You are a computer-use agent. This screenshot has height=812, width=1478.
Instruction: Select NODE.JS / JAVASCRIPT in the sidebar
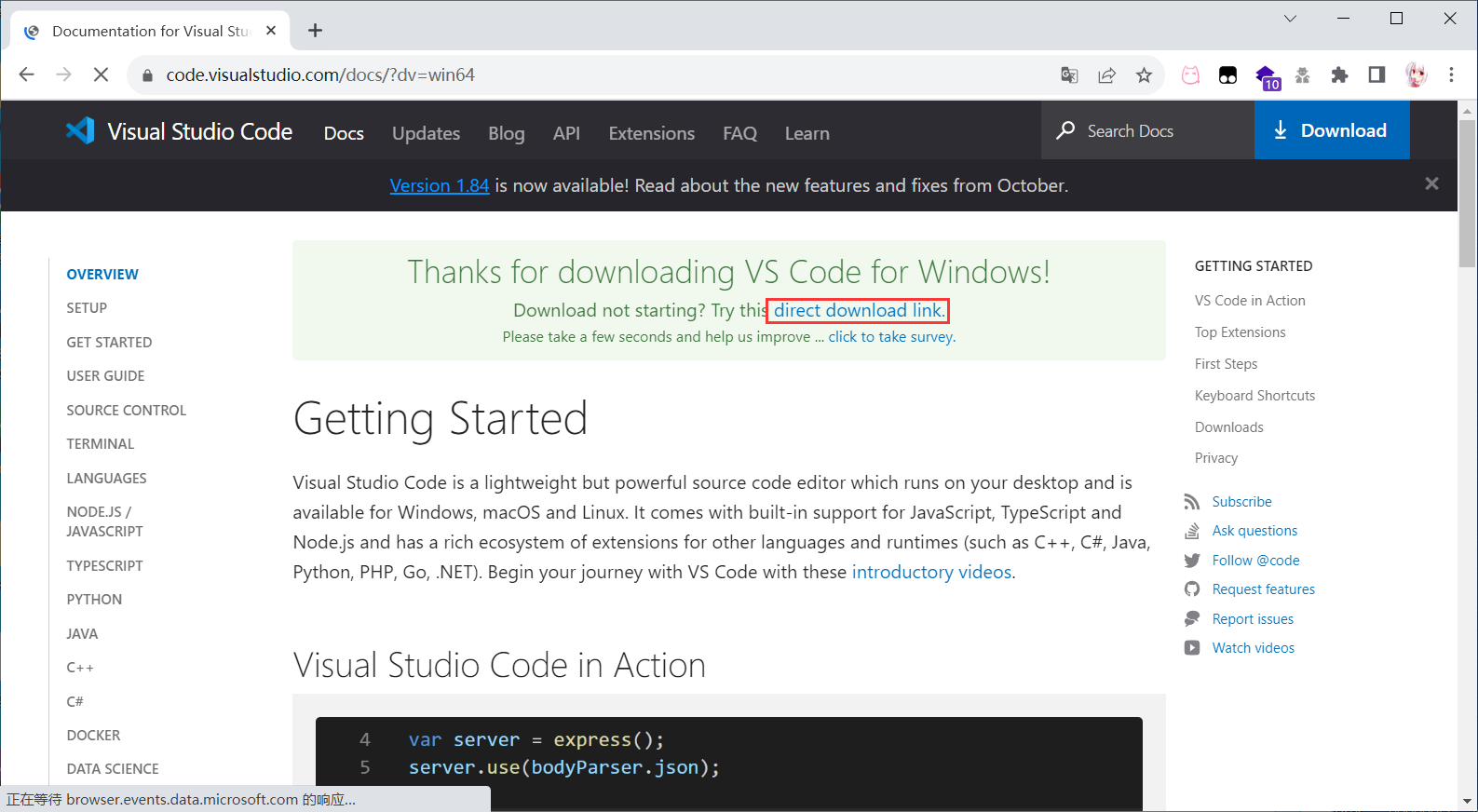click(x=104, y=521)
